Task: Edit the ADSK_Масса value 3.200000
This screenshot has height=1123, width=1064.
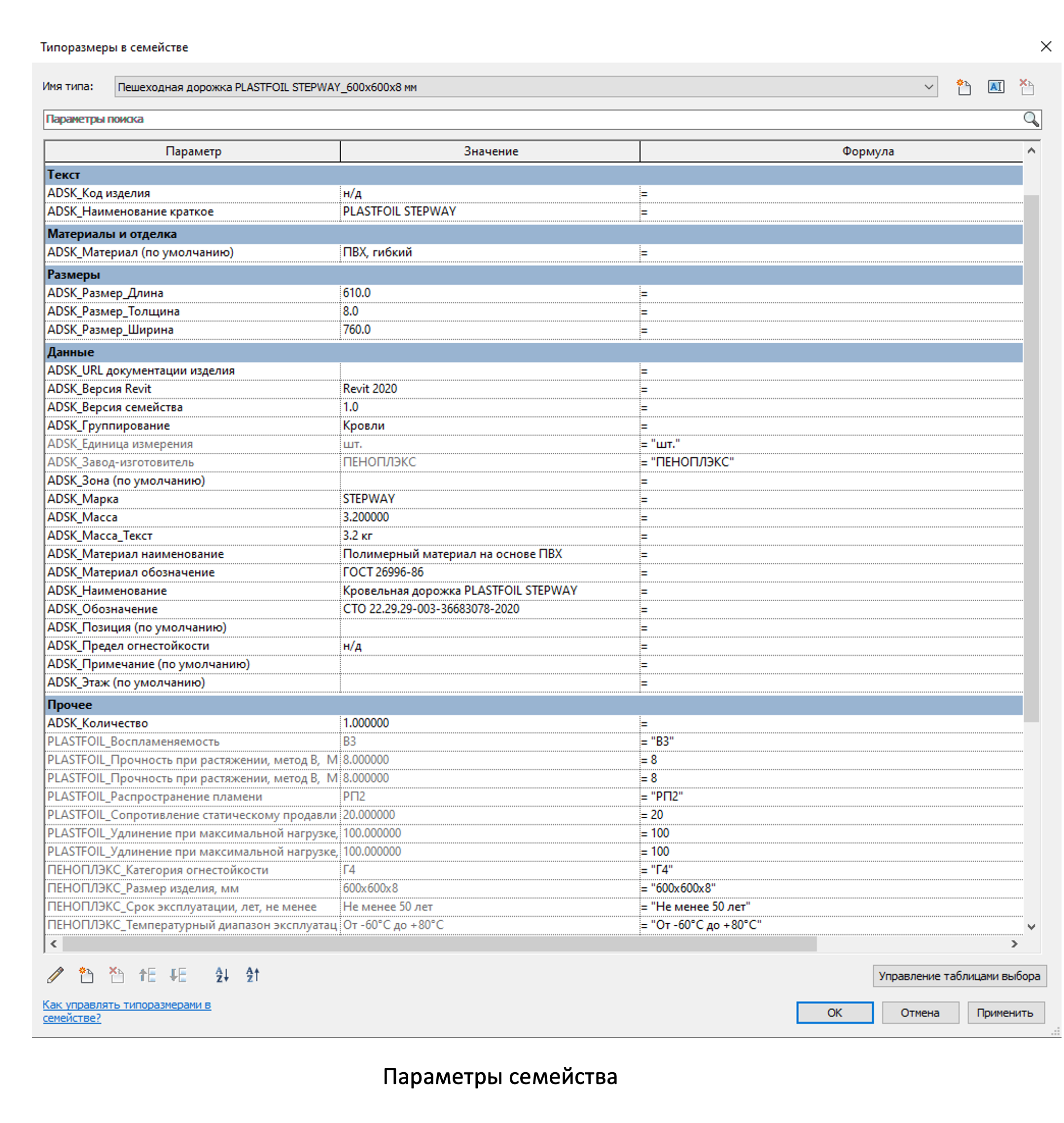Action: tap(490, 517)
